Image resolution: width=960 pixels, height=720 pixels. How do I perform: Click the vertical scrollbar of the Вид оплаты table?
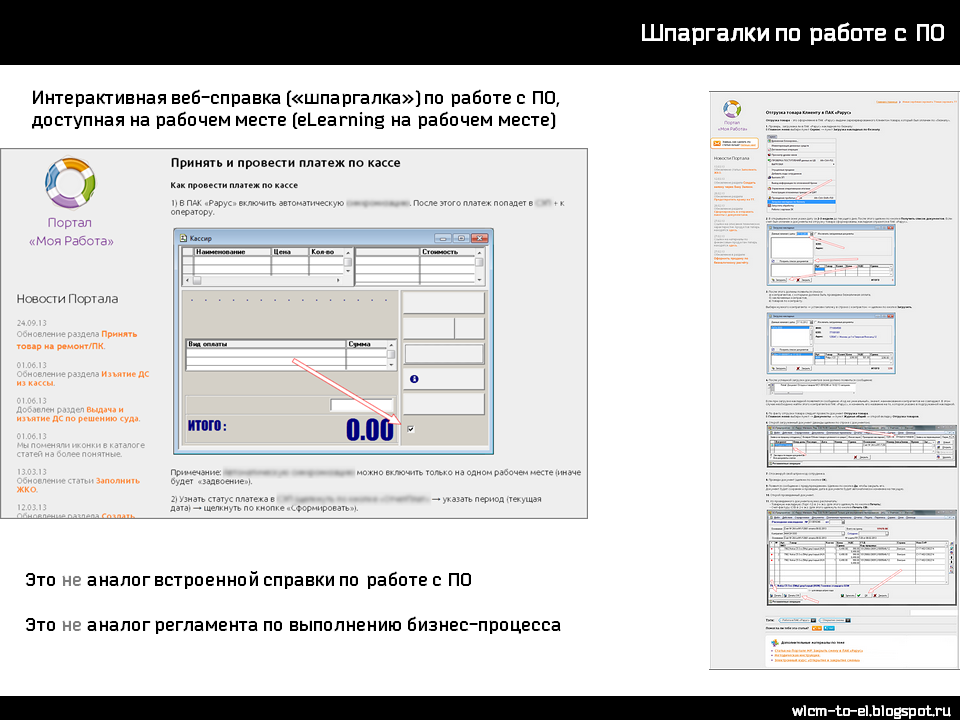pyautogui.click(x=391, y=354)
